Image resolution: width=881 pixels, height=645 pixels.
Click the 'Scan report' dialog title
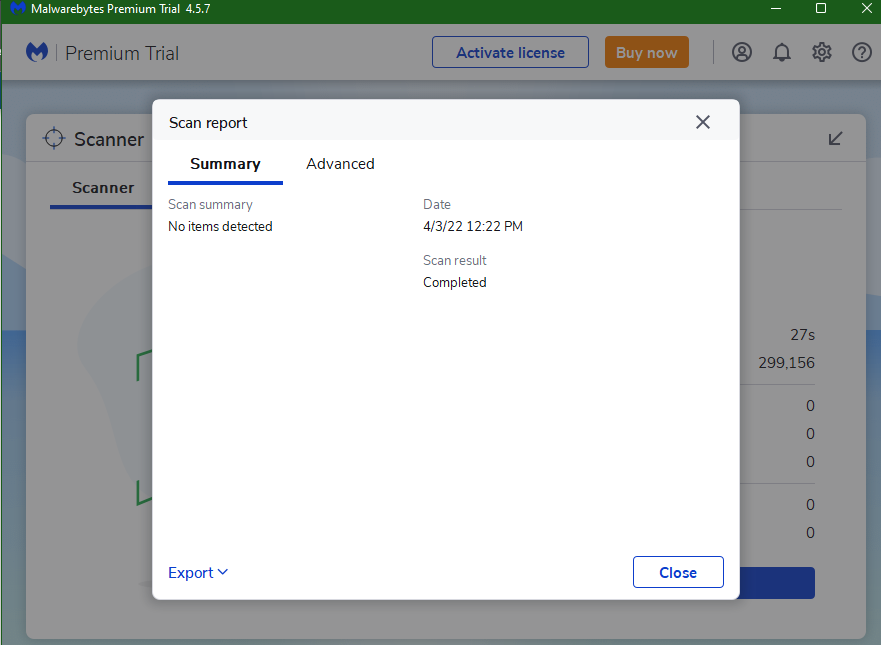pos(208,122)
